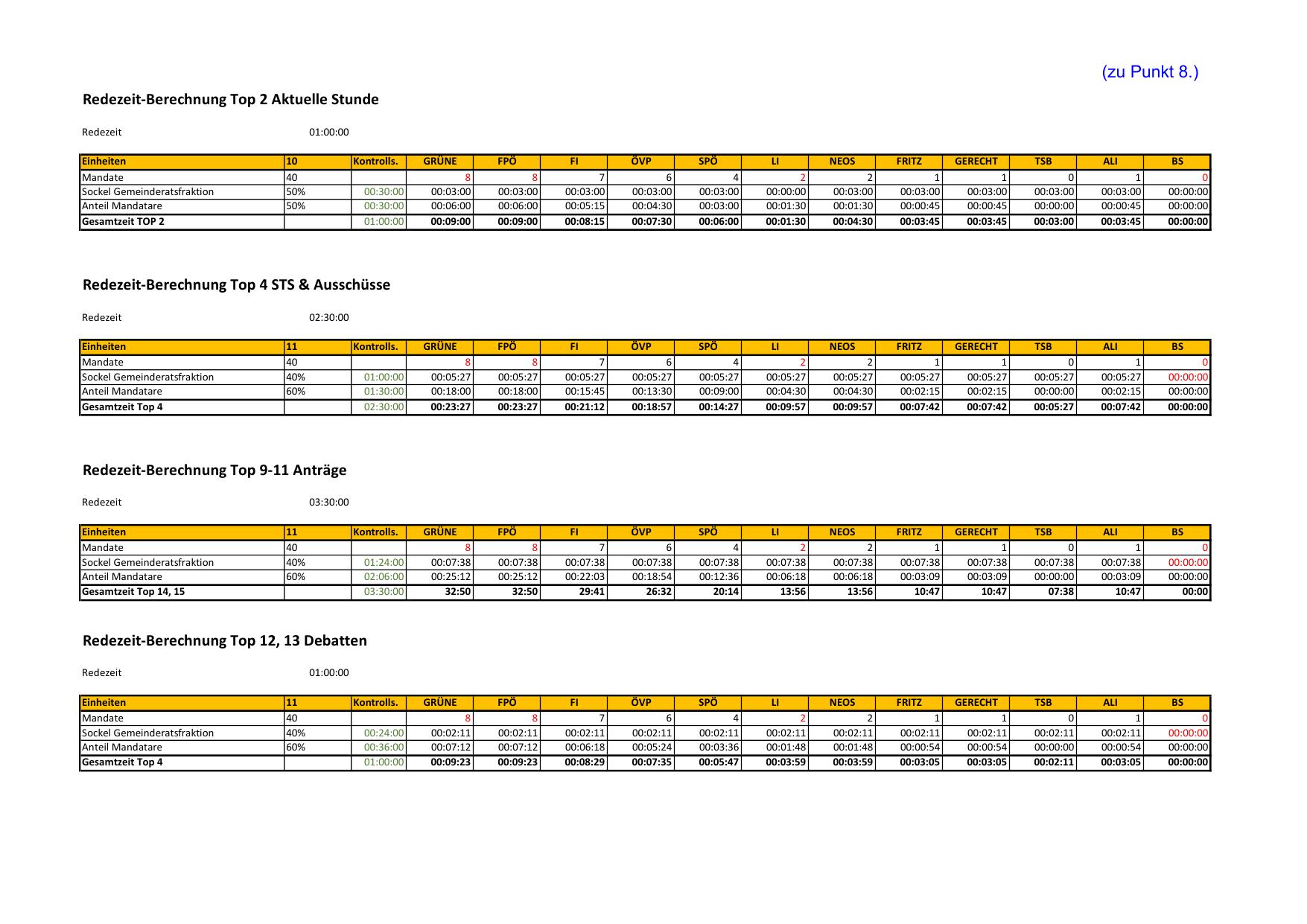Select the cell showing 00:05:15
1307x924 pixels.
pyautogui.click(x=585, y=206)
